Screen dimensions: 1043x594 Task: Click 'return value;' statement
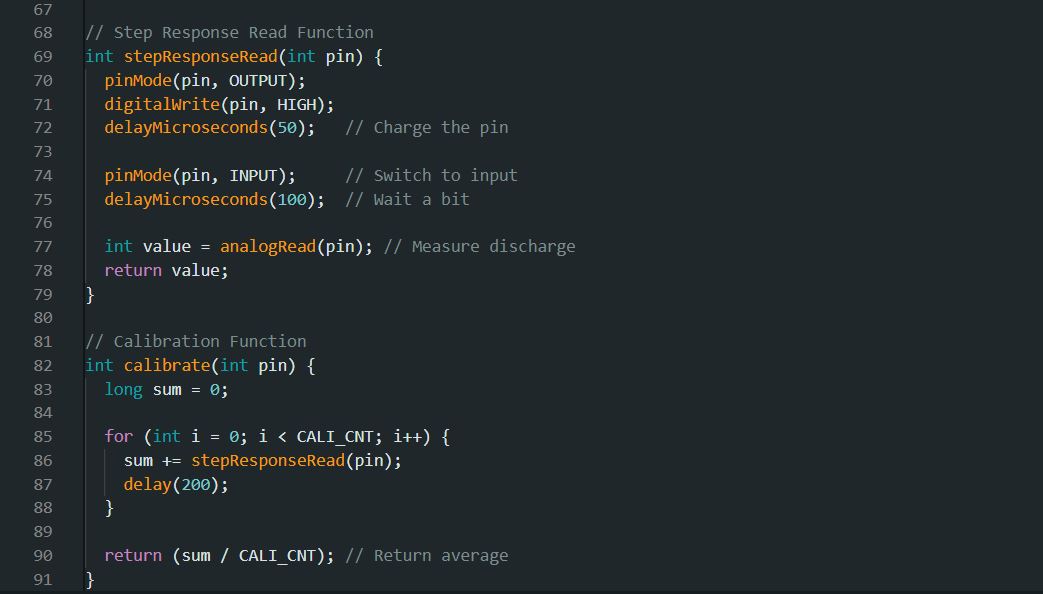[166, 271]
